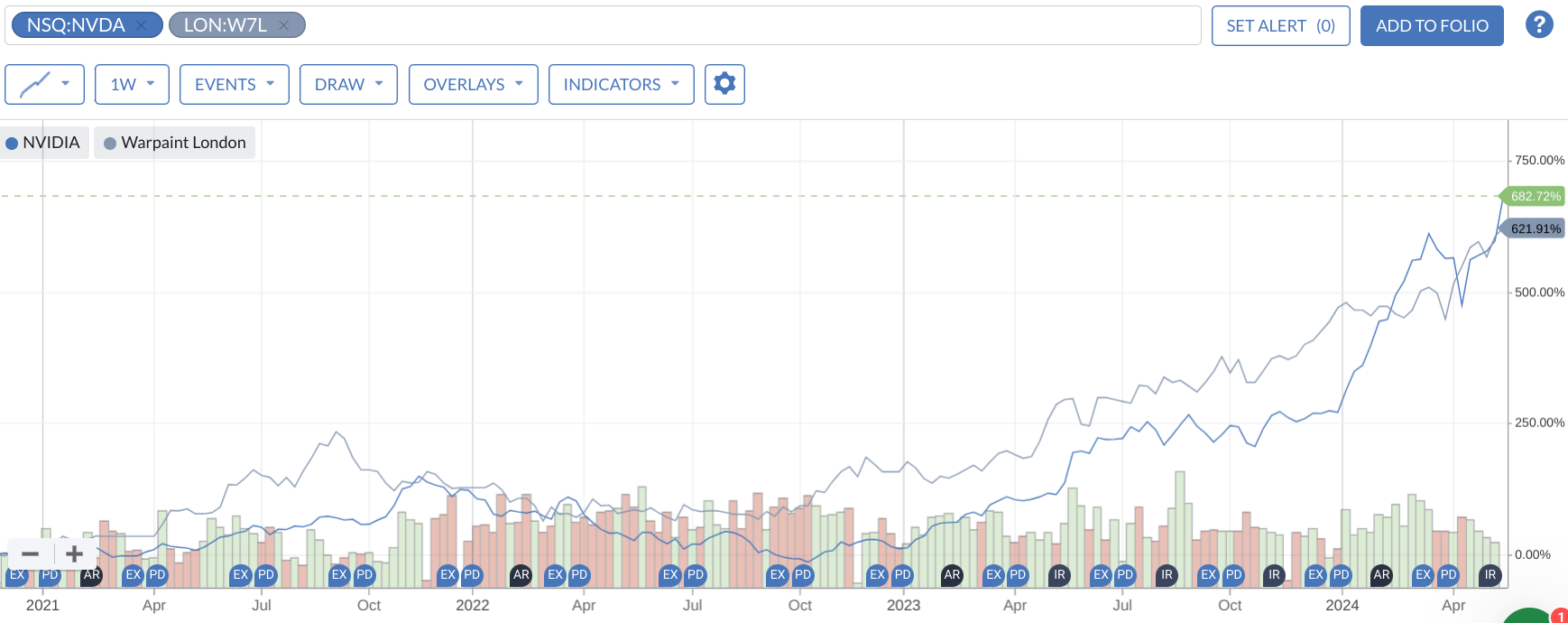
Task: Open PD marker above Apr 2022 label
Action: pos(579,574)
